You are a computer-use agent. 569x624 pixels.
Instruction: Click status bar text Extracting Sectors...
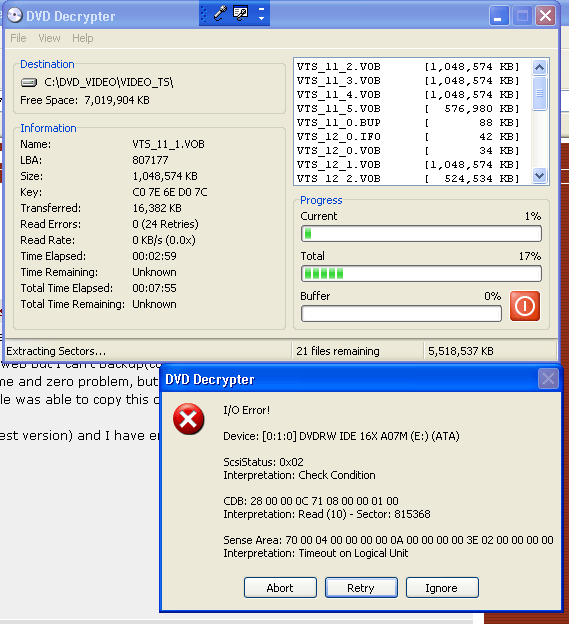[x=56, y=351]
